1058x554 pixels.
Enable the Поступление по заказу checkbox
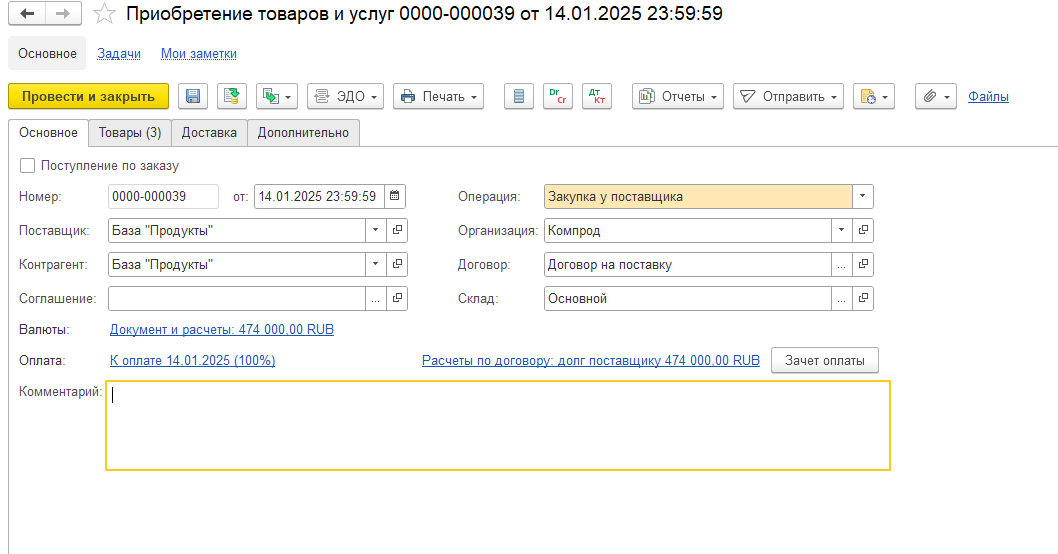tap(28, 166)
